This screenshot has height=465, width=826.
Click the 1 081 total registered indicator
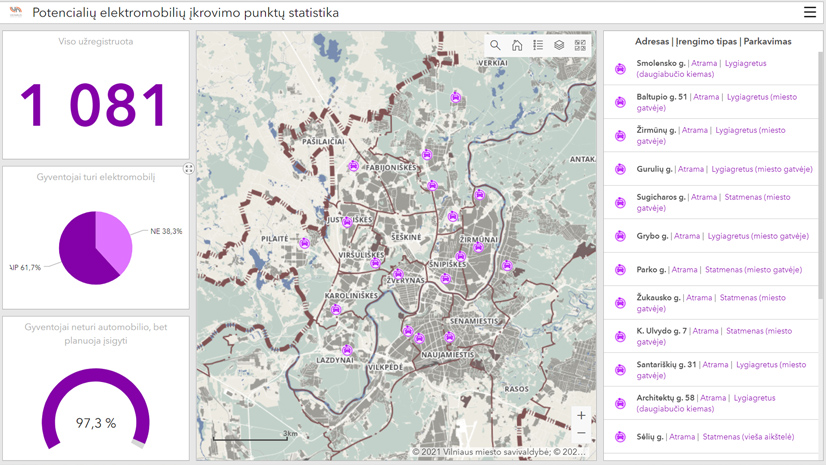[x=95, y=106]
